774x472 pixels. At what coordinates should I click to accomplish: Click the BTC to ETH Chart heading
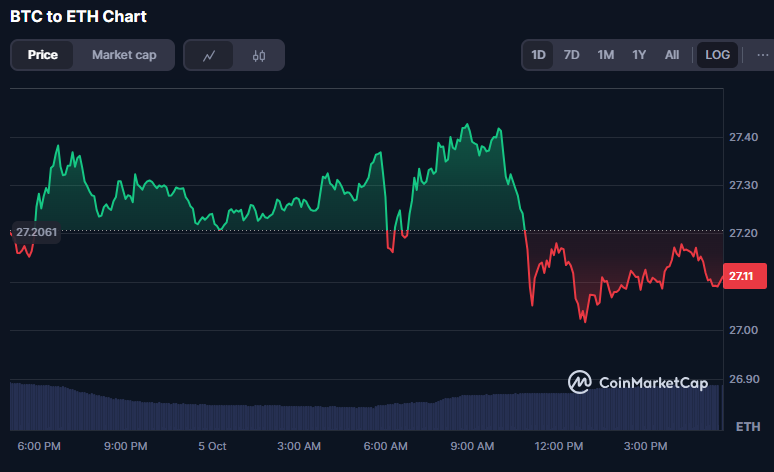coord(78,16)
